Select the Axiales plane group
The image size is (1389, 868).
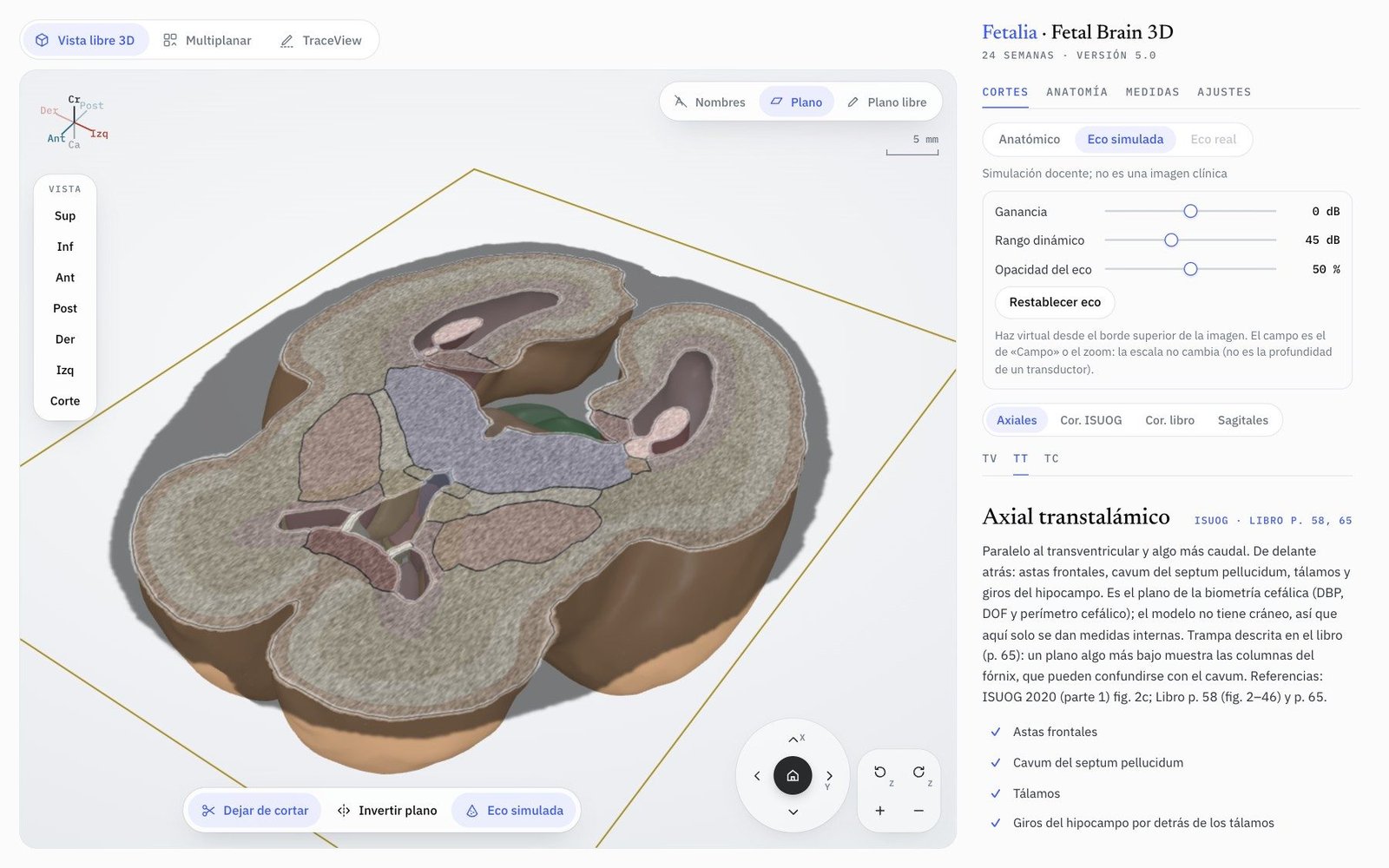1017,420
